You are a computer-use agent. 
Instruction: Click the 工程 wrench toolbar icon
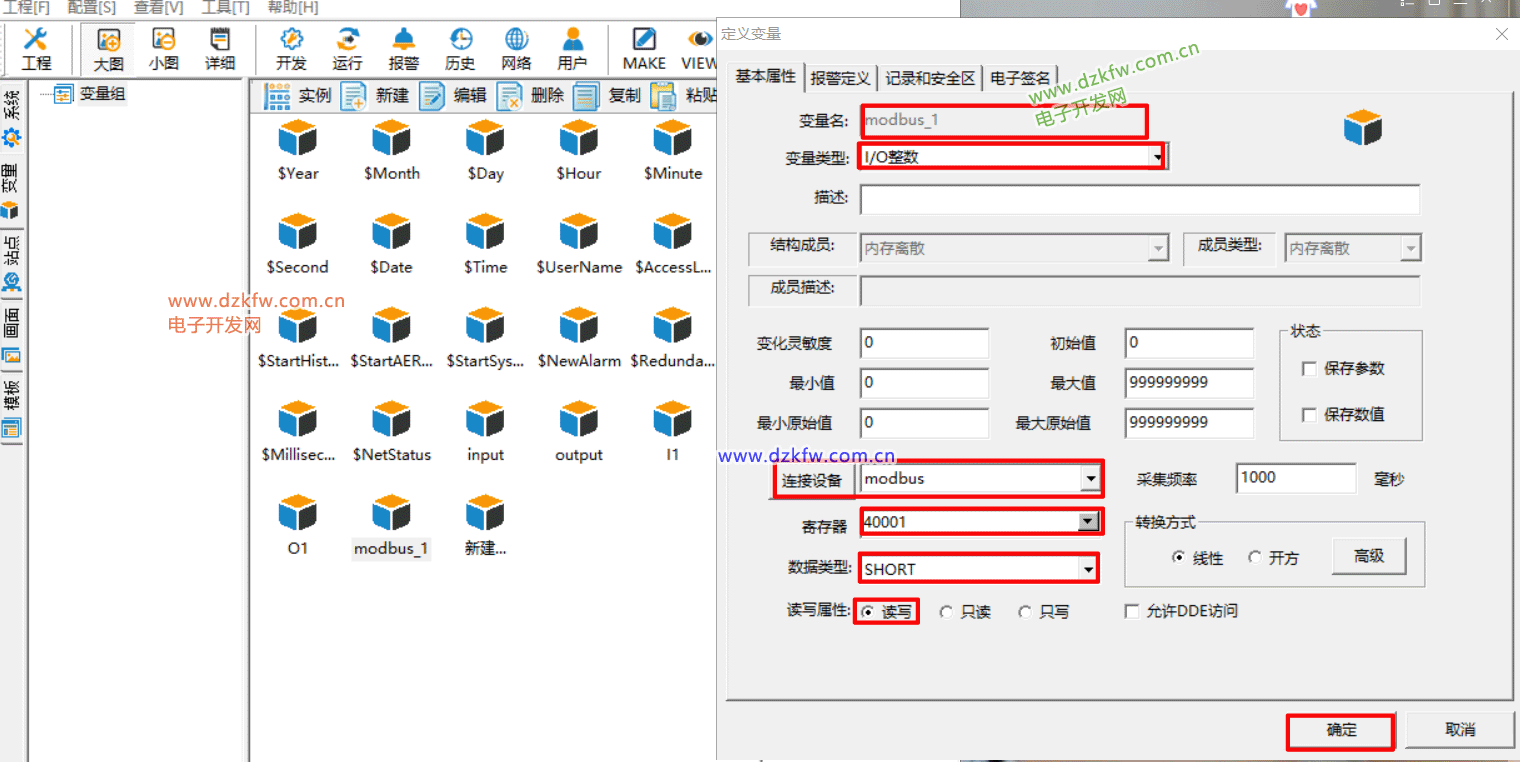click(36, 48)
